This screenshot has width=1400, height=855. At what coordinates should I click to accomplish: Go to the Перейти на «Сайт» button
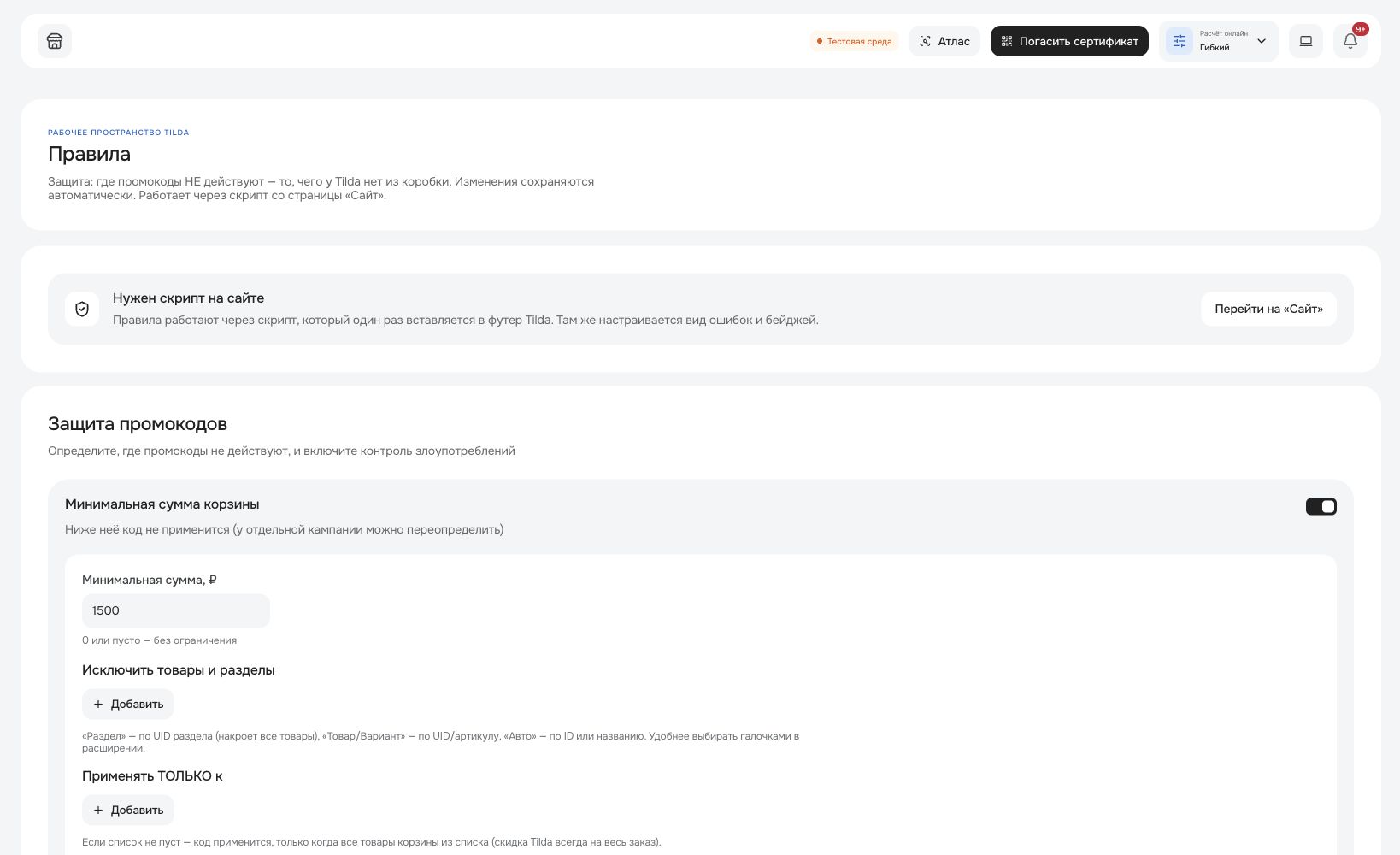tap(1268, 309)
